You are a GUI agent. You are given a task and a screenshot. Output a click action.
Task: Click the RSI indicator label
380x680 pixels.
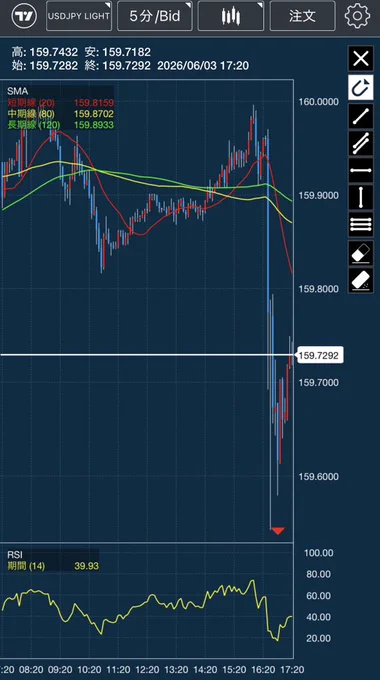15,555
